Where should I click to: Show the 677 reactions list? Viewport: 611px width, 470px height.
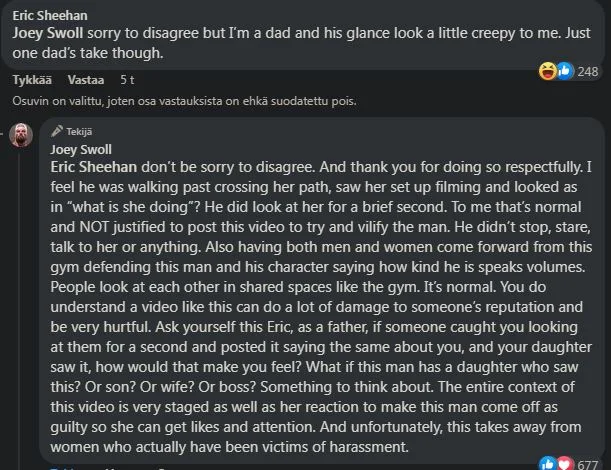587,463
